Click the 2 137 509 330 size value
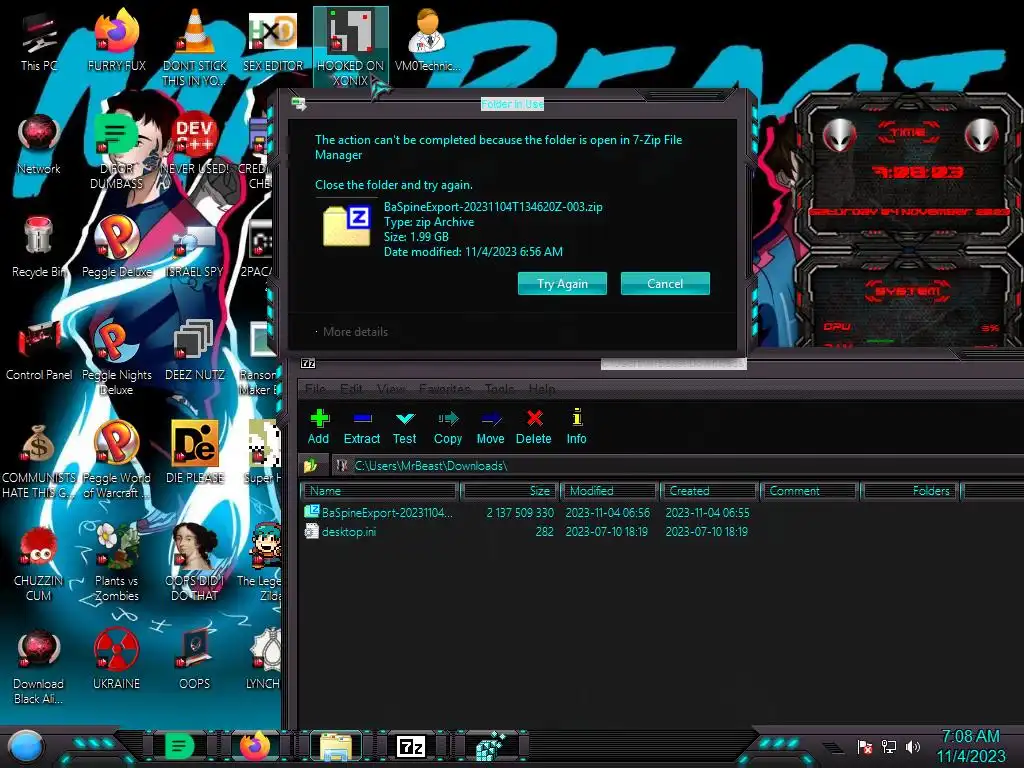Image resolution: width=1024 pixels, height=768 pixels. (x=520, y=513)
